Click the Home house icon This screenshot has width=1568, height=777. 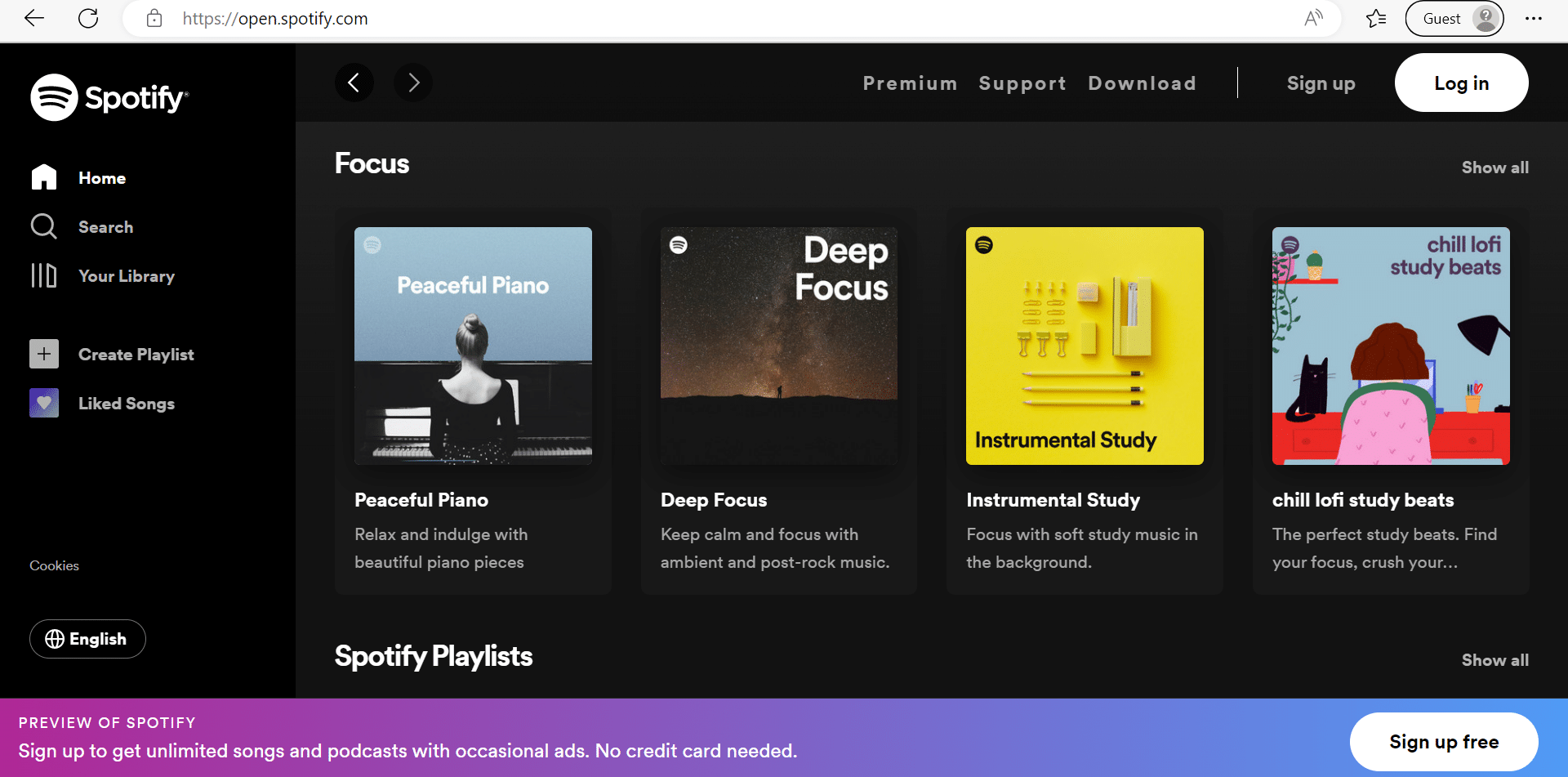(x=44, y=177)
